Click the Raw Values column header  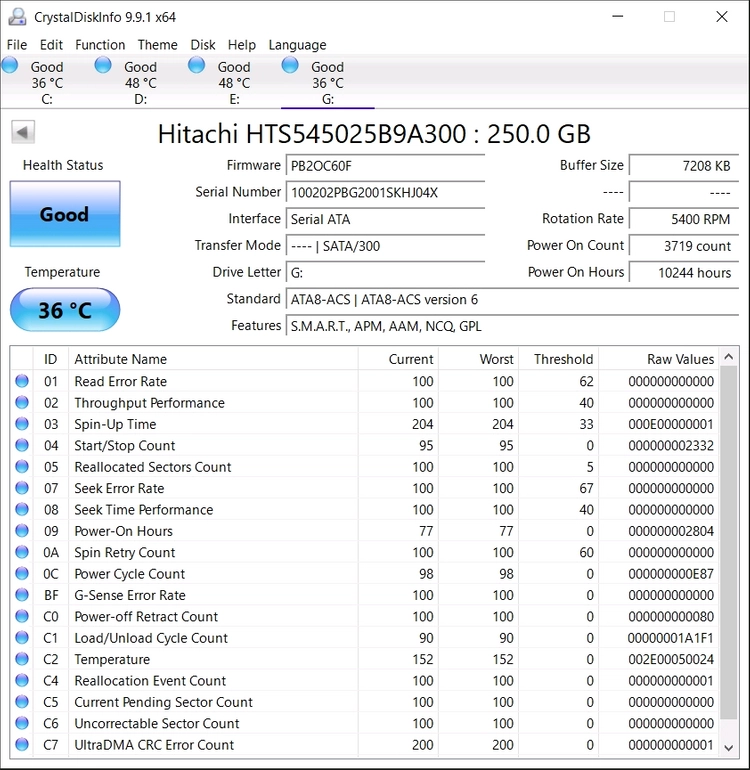(659, 359)
